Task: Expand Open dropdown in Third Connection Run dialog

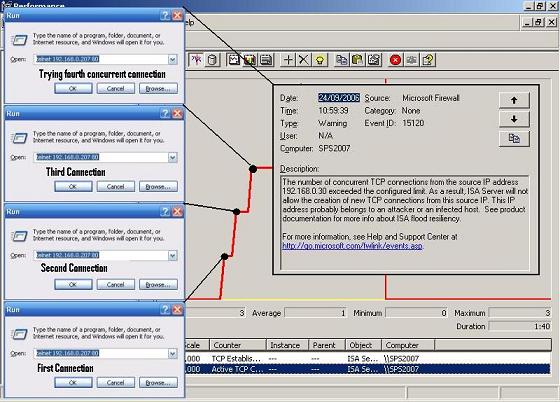Action: coord(172,157)
